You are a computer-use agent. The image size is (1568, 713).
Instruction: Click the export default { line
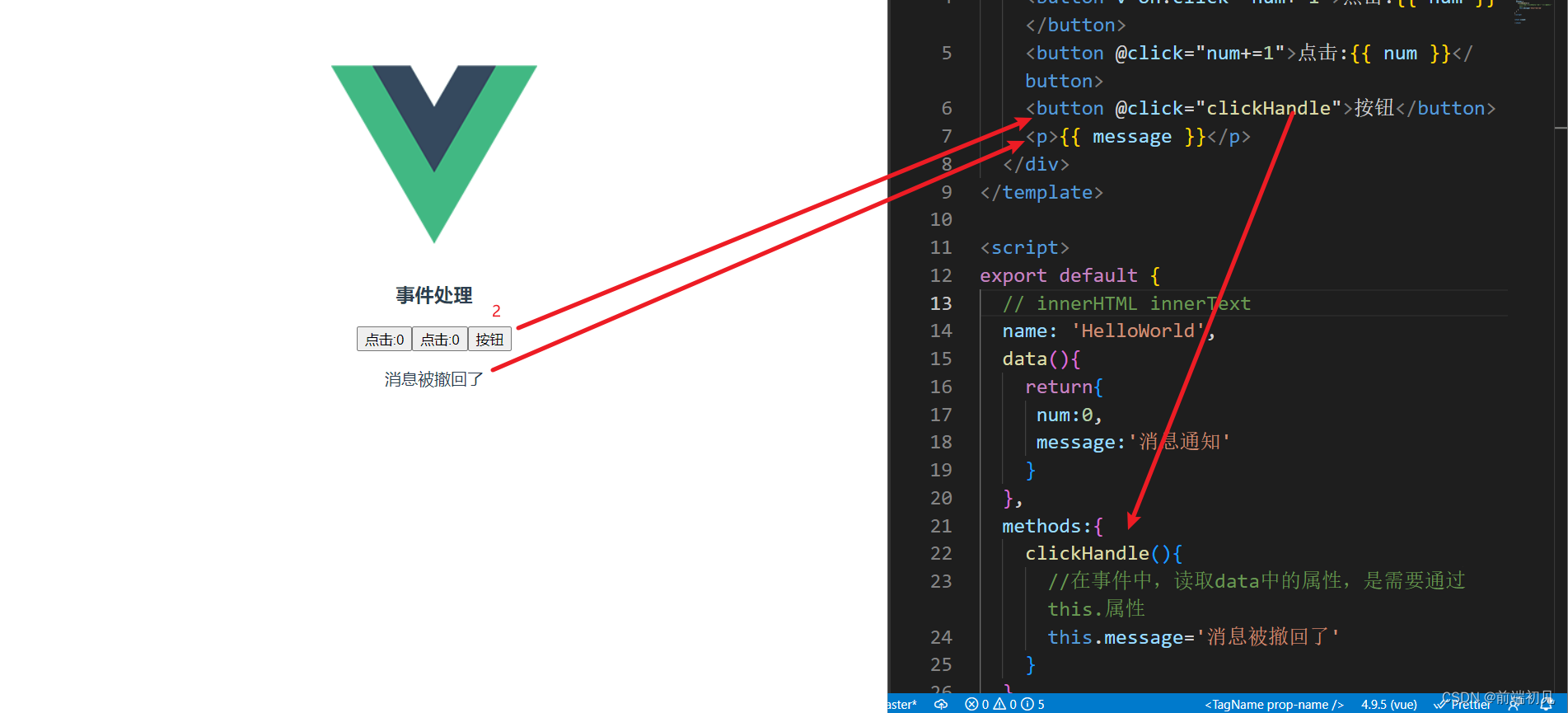click(1070, 275)
